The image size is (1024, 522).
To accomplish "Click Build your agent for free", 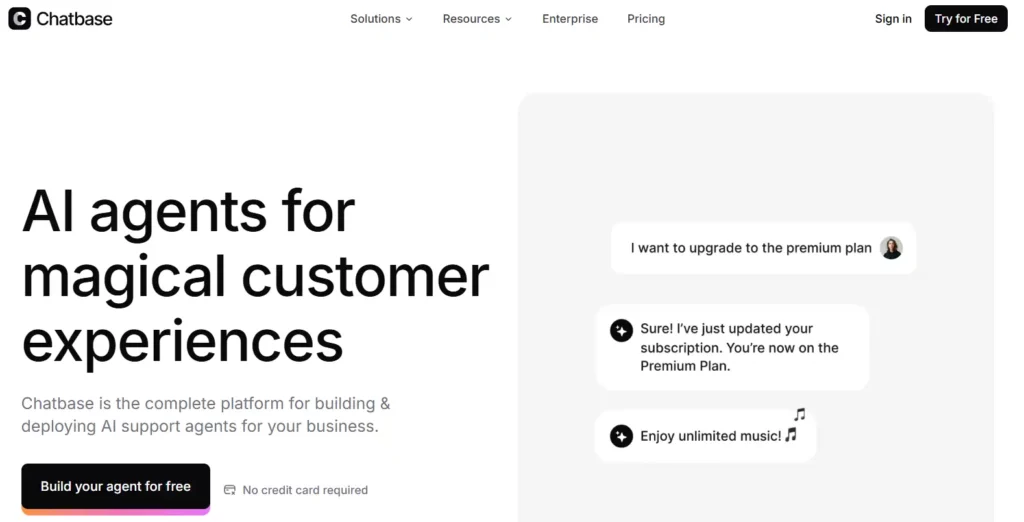I will [116, 487].
